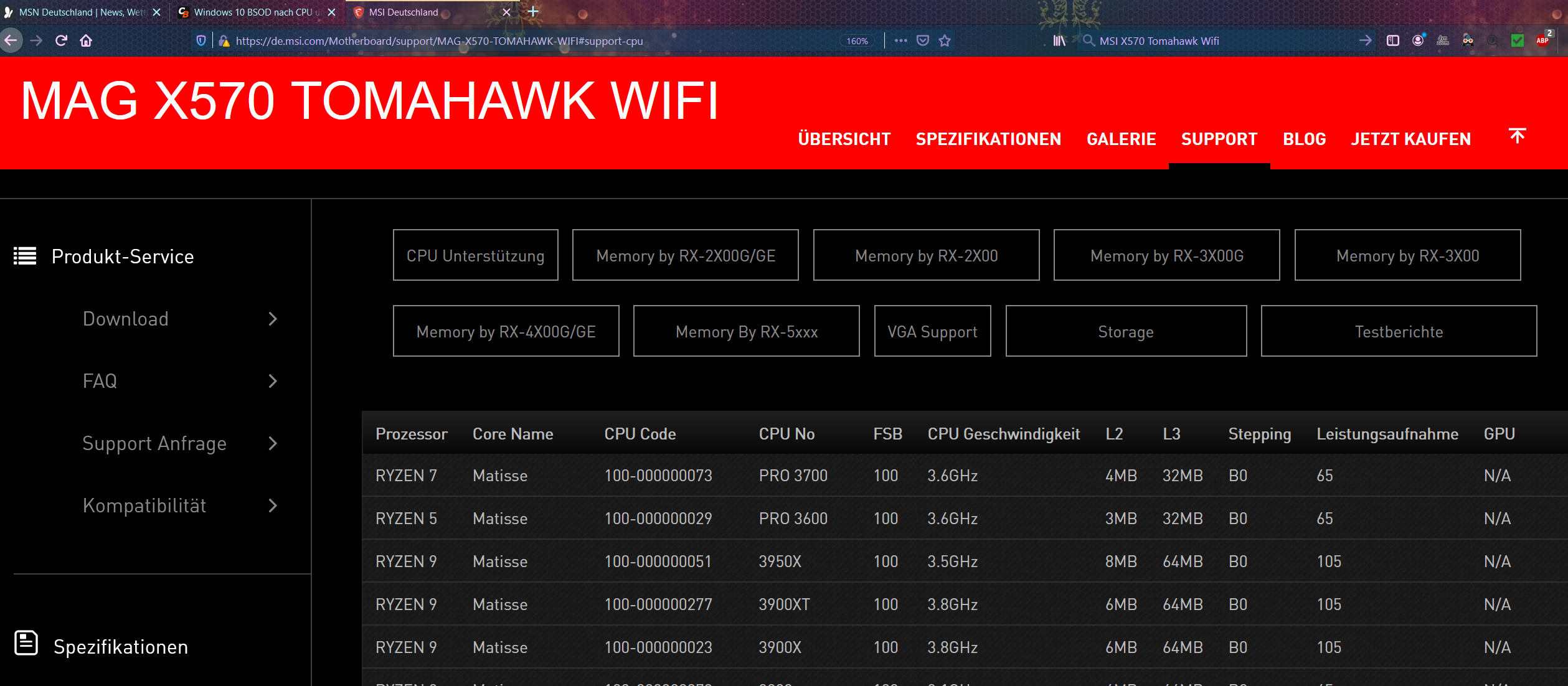Open Firefox account icon
The image size is (1568, 686).
pos(1418,40)
